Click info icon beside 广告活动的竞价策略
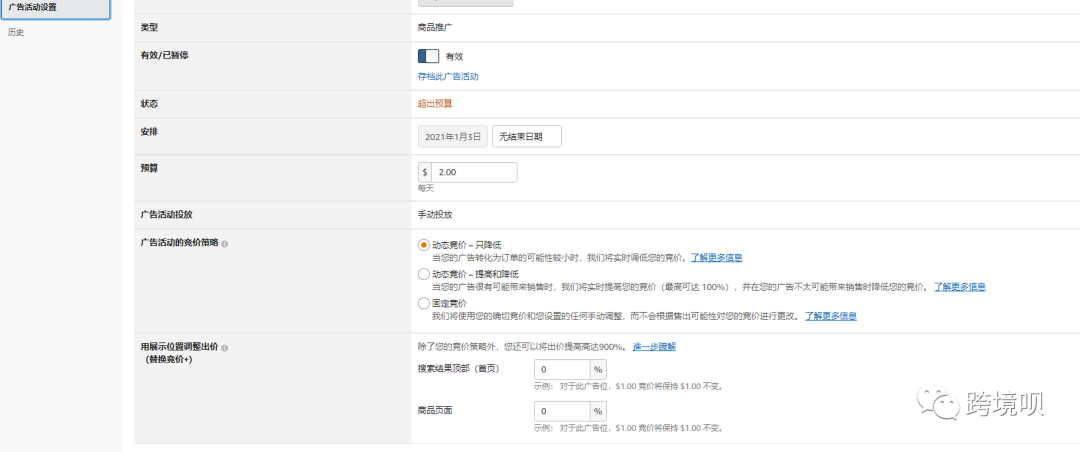1080x452 pixels. coord(224,244)
